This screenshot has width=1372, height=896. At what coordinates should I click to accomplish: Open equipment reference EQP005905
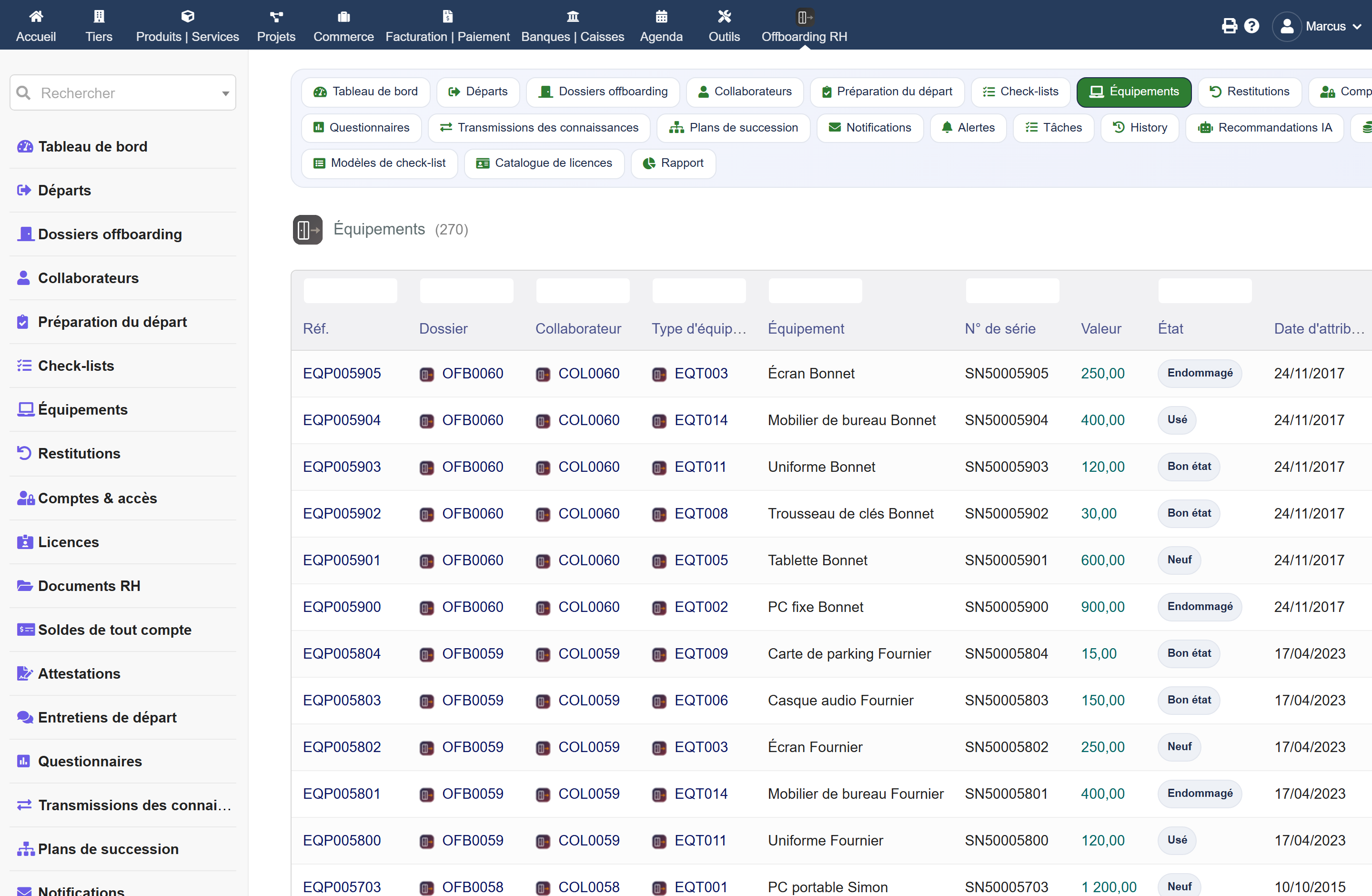coord(342,374)
